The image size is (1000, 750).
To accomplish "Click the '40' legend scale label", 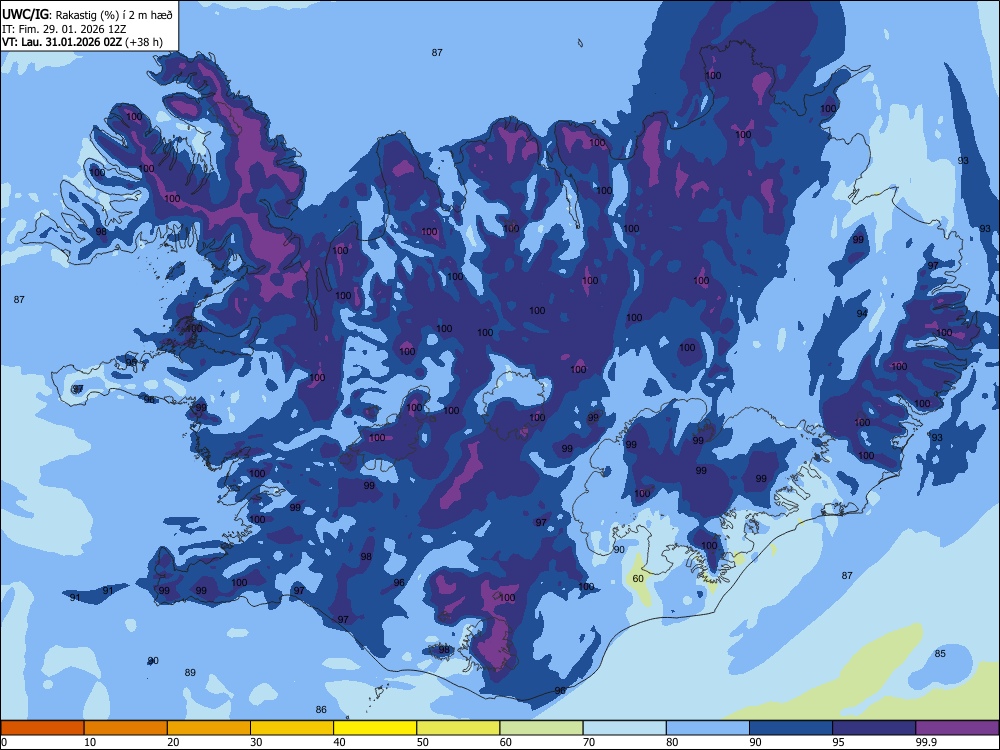I will pyautogui.click(x=340, y=742).
